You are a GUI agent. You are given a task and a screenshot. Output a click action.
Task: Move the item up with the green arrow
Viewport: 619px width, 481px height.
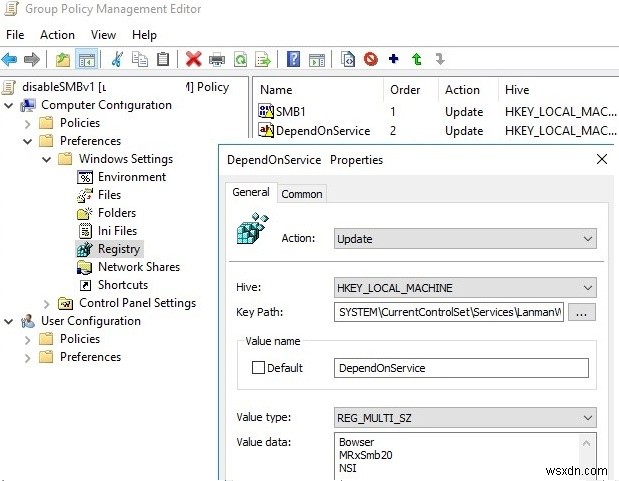(x=416, y=59)
